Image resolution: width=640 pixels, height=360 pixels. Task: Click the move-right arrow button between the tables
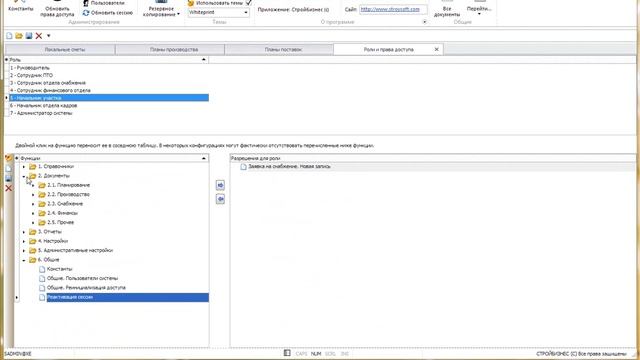tap(220, 185)
